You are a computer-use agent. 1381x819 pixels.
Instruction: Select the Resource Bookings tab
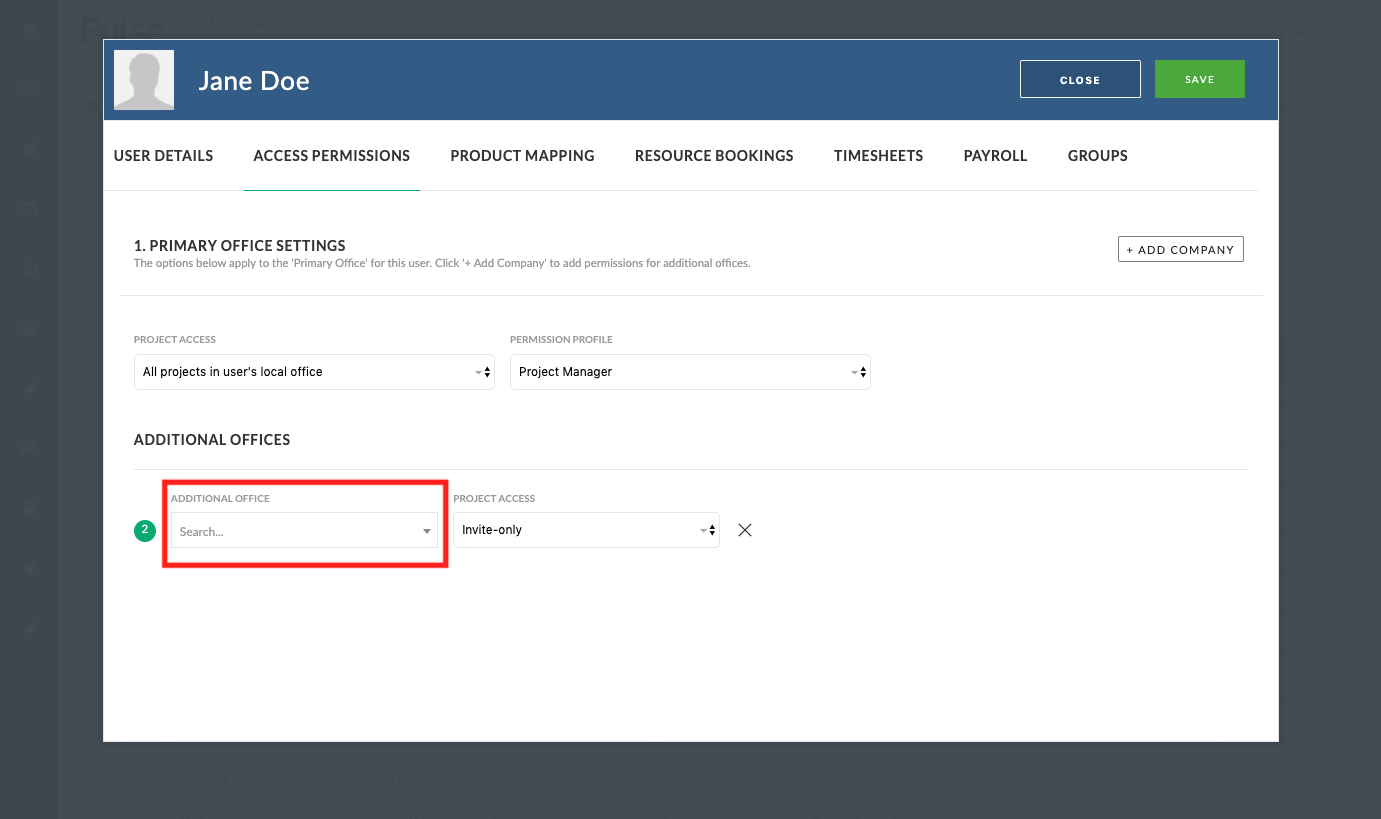coord(713,156)
